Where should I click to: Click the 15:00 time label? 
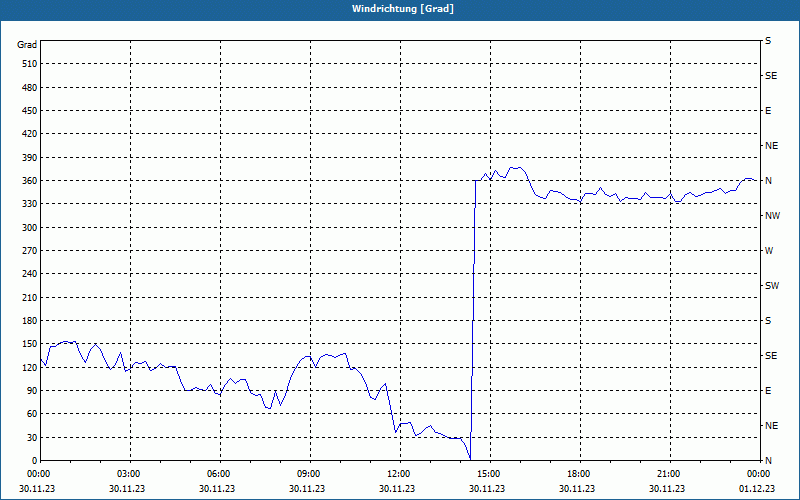click(489, 474)
